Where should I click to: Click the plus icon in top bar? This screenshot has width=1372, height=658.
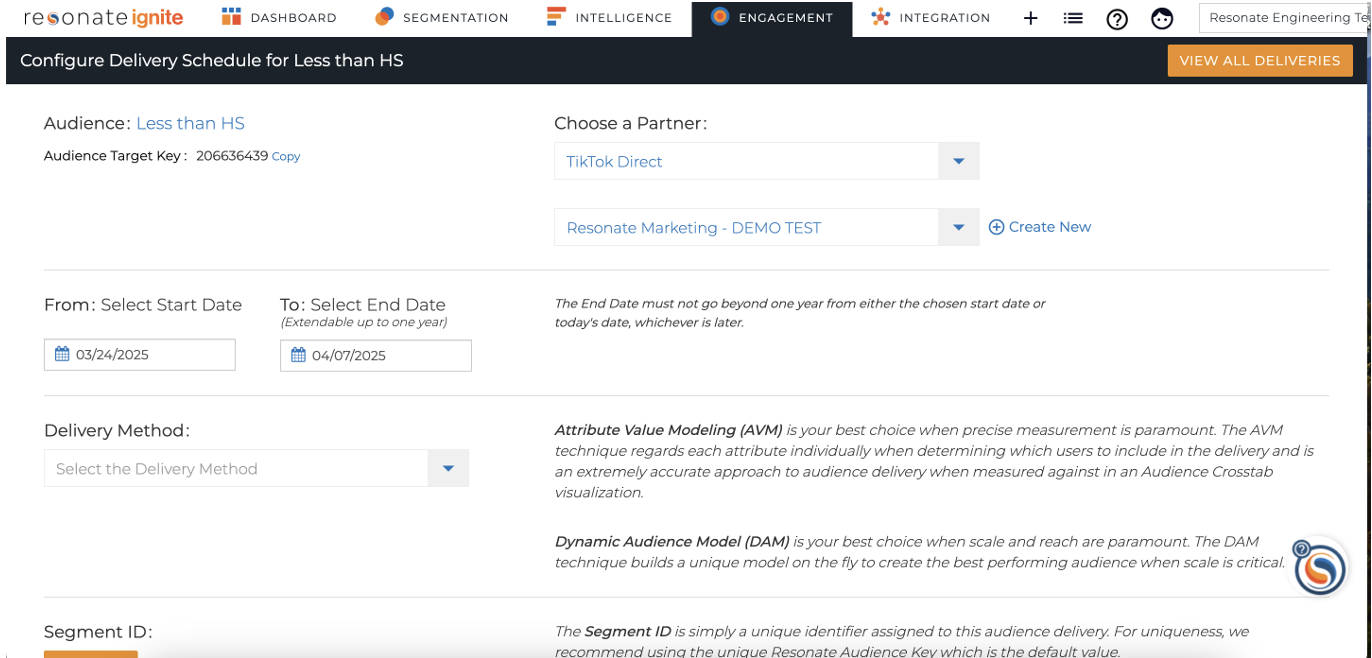coord(1031,18)
